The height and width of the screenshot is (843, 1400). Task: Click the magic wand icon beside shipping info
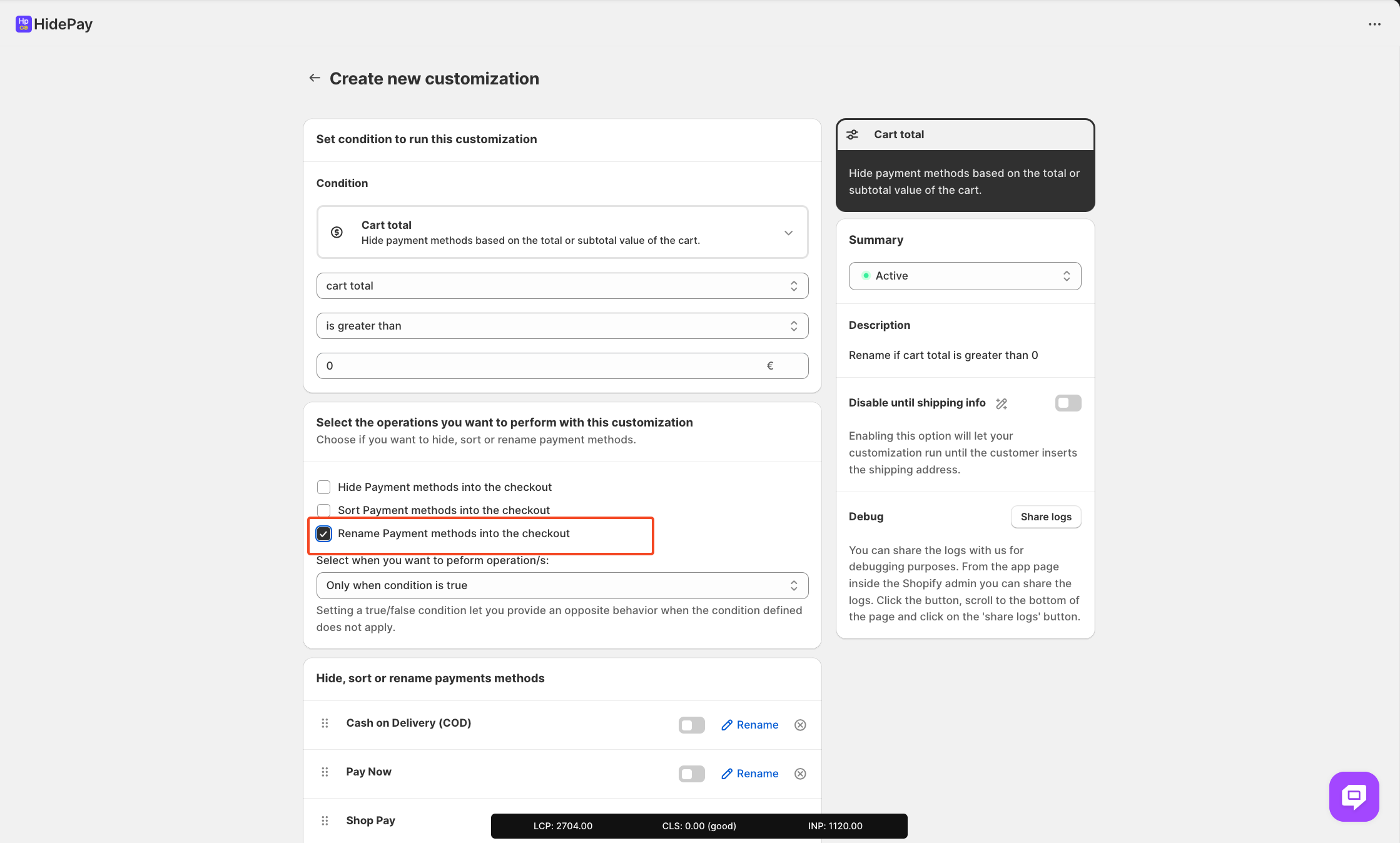(1002, 404)
